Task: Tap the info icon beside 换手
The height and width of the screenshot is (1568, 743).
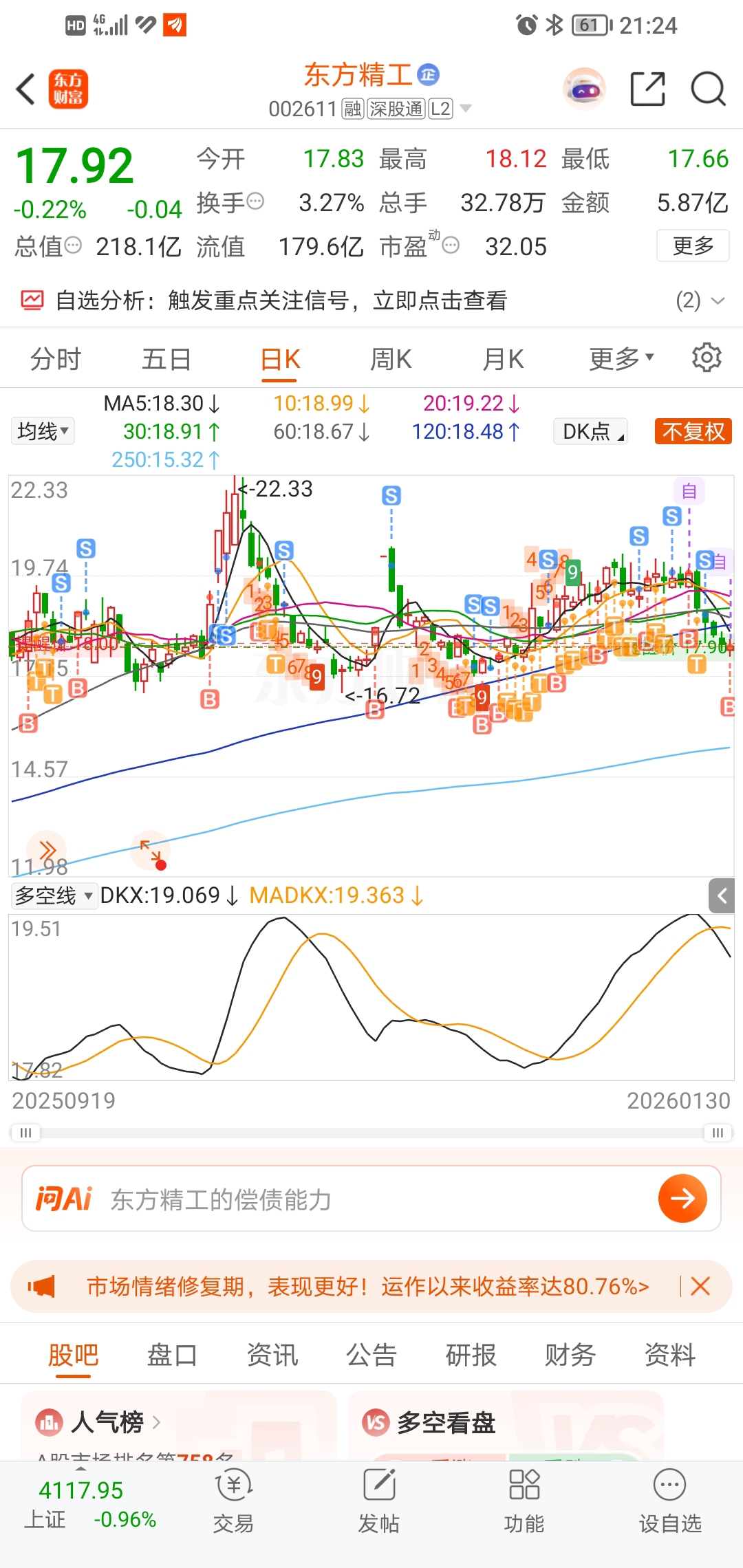Action: point(255,202)
